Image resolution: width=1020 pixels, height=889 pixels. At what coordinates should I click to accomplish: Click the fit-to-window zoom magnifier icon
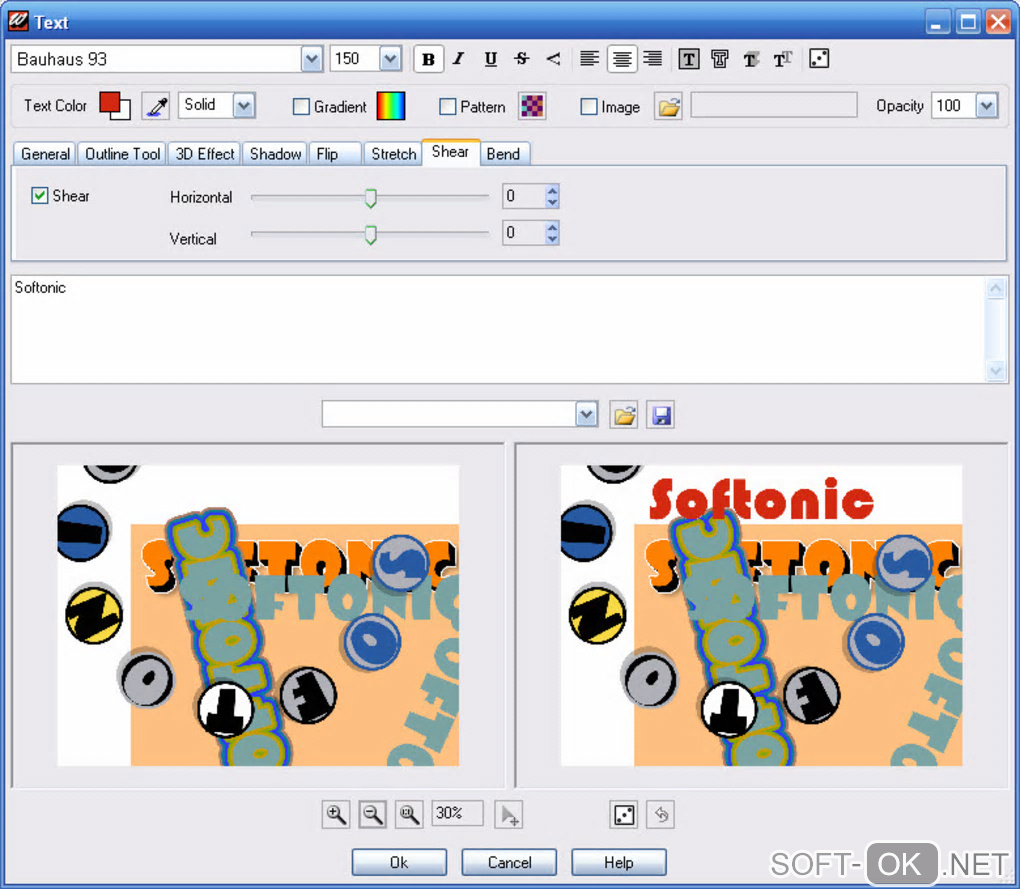click(409, 814)
